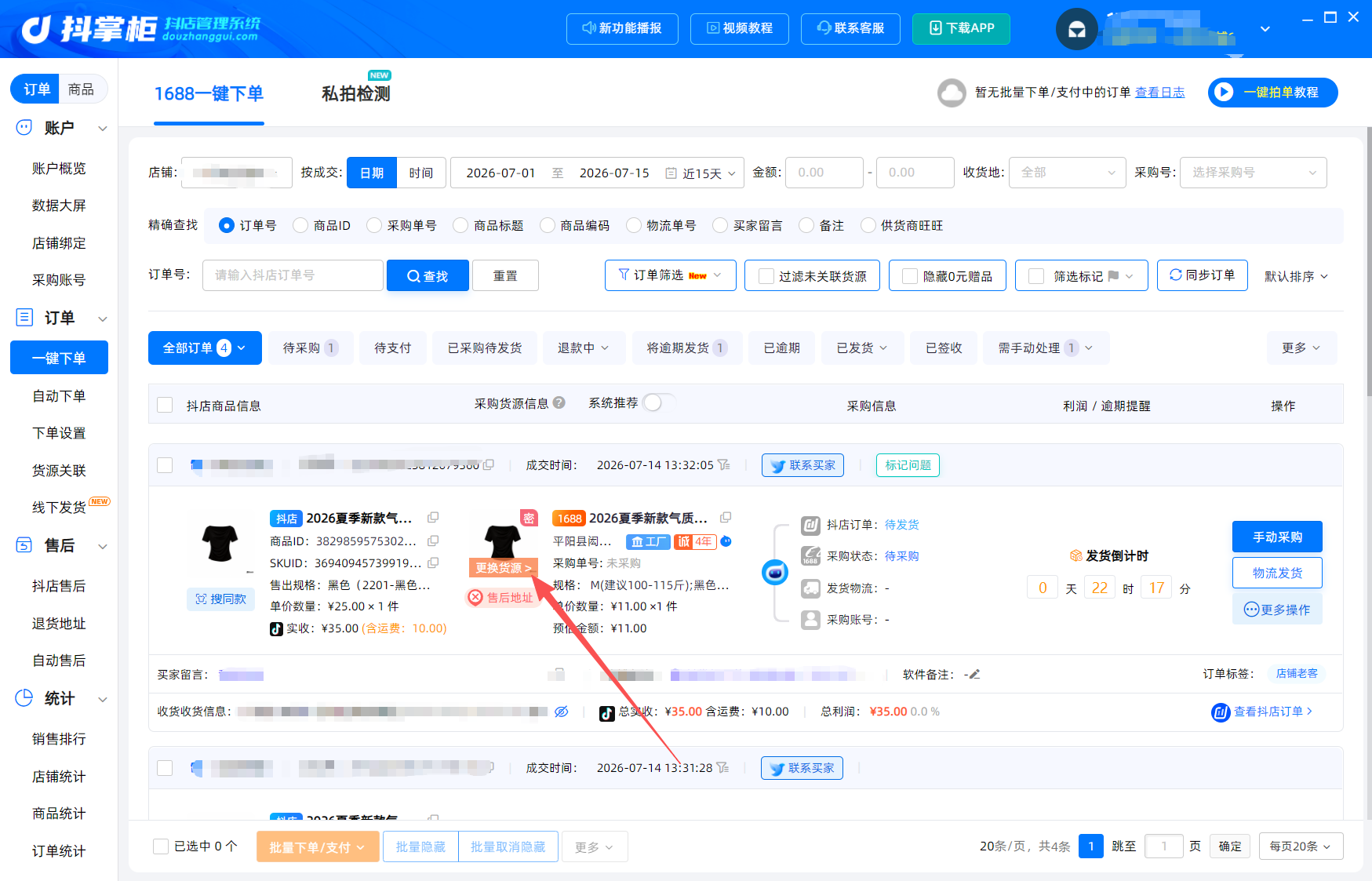Open 货源关联 in the sidebar
The width and height of the screenshot is (1372, 881).
(59, 471)
